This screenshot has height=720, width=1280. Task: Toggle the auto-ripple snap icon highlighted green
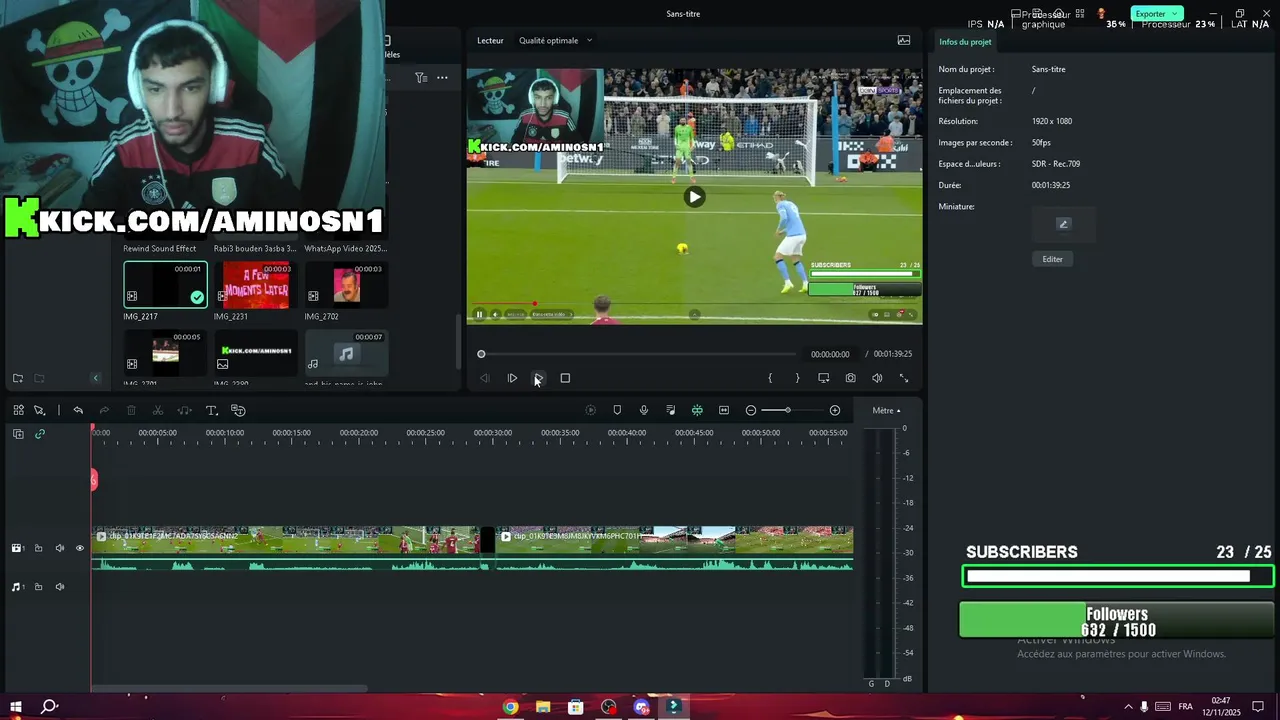click(697, 410)
